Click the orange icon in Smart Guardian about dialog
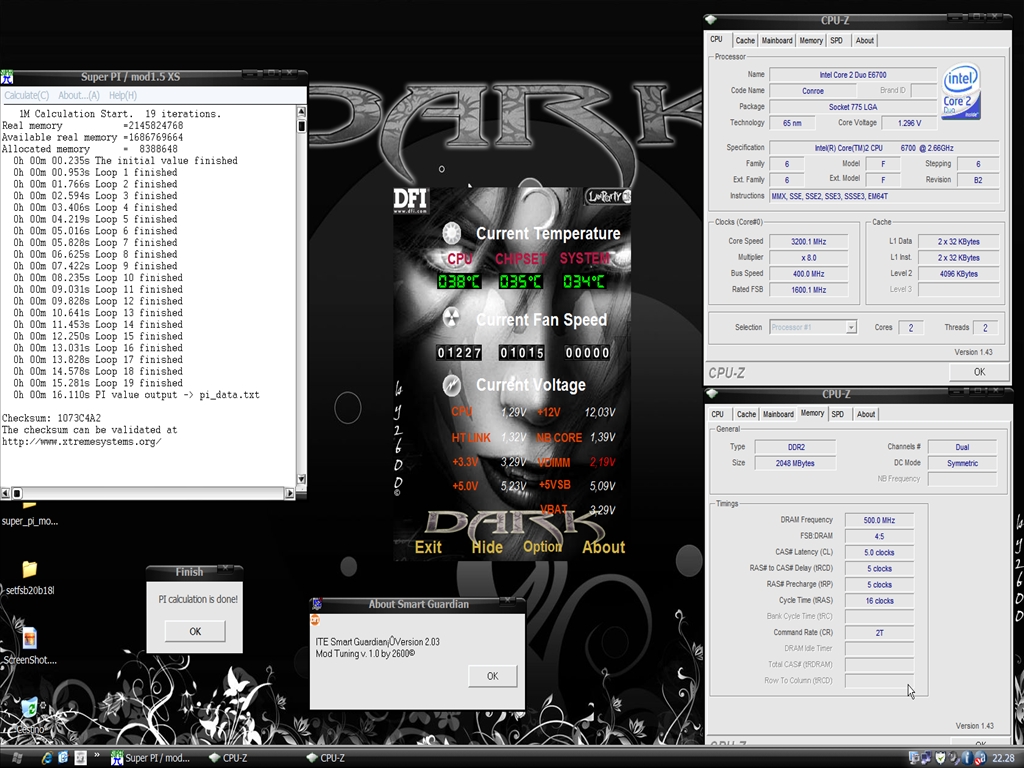1024x768 pixels. (x=315, y=620)
